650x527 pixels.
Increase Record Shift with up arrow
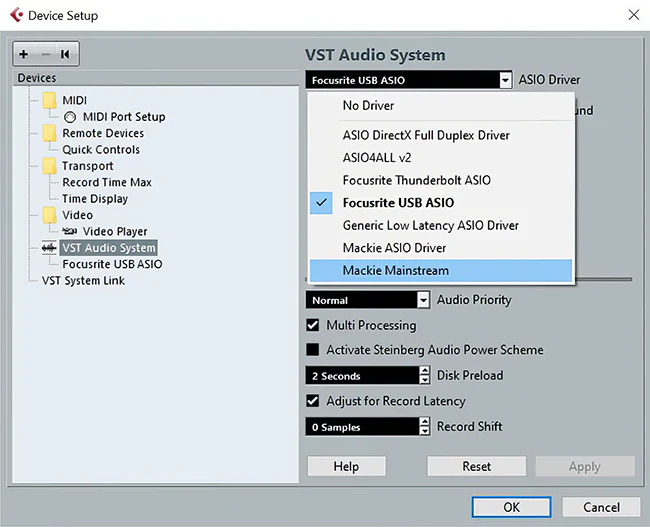(424, 422)
